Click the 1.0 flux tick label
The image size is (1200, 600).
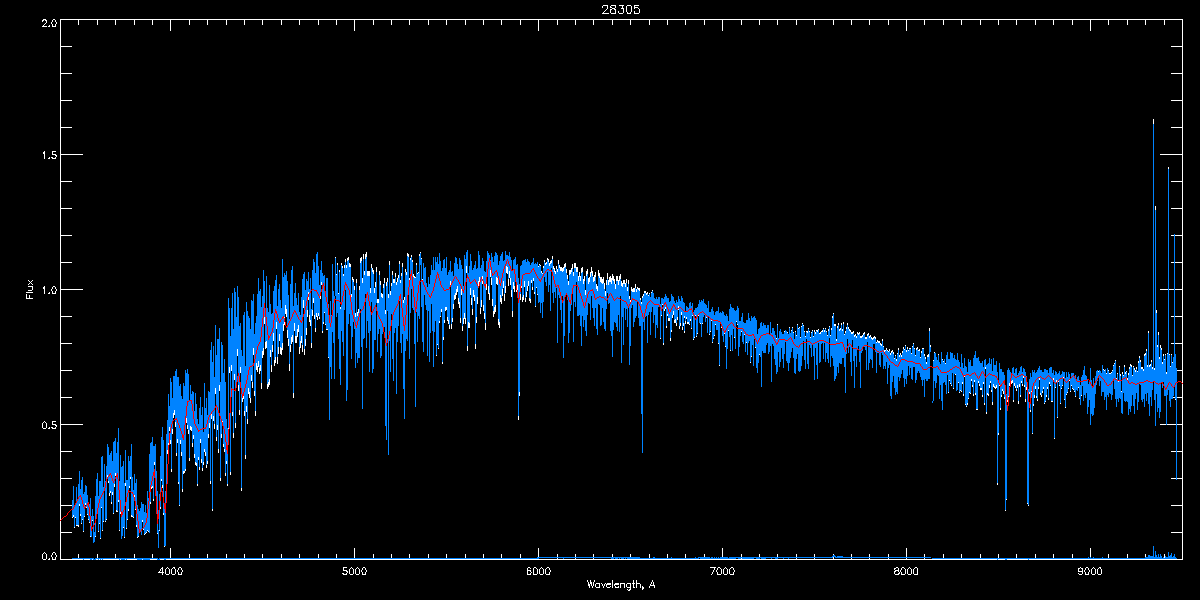coord(48,290)
